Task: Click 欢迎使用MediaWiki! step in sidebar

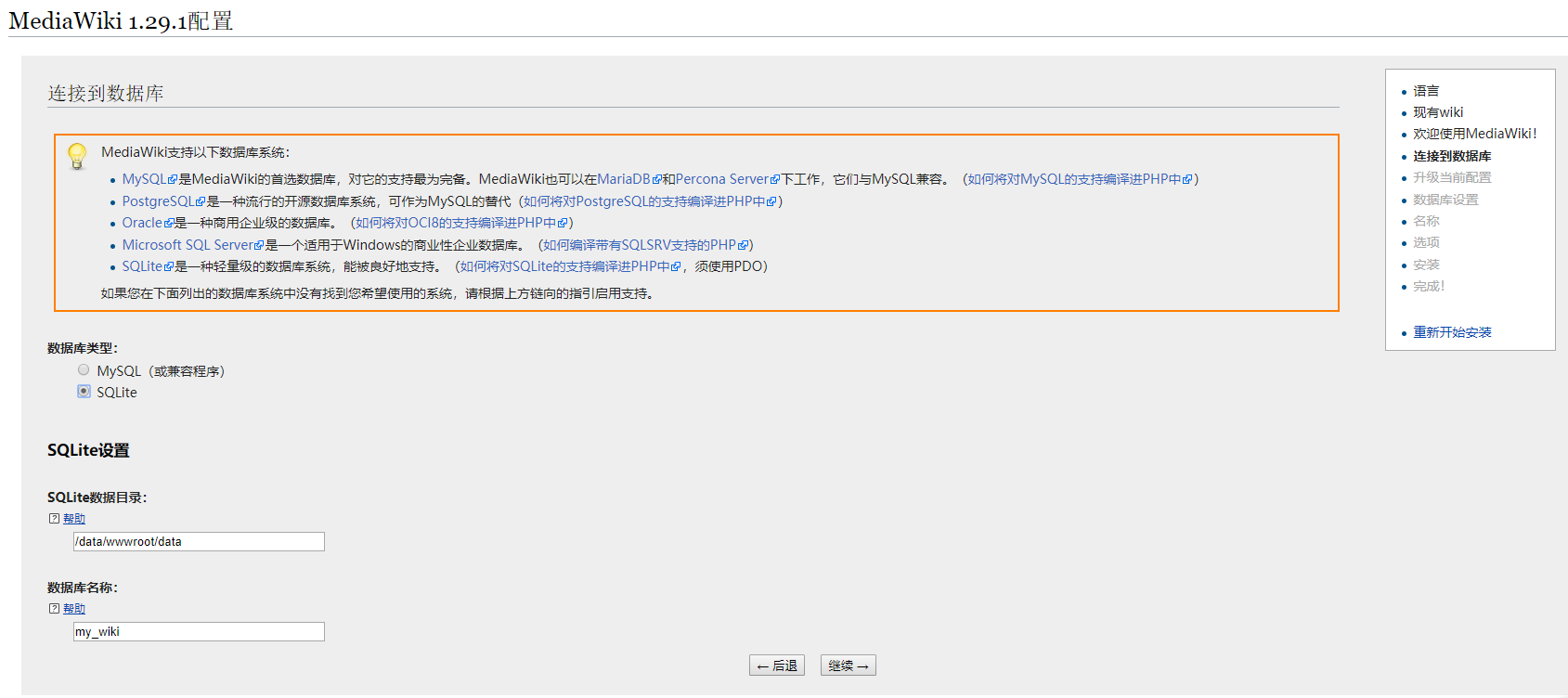Action: (1475, 134)
